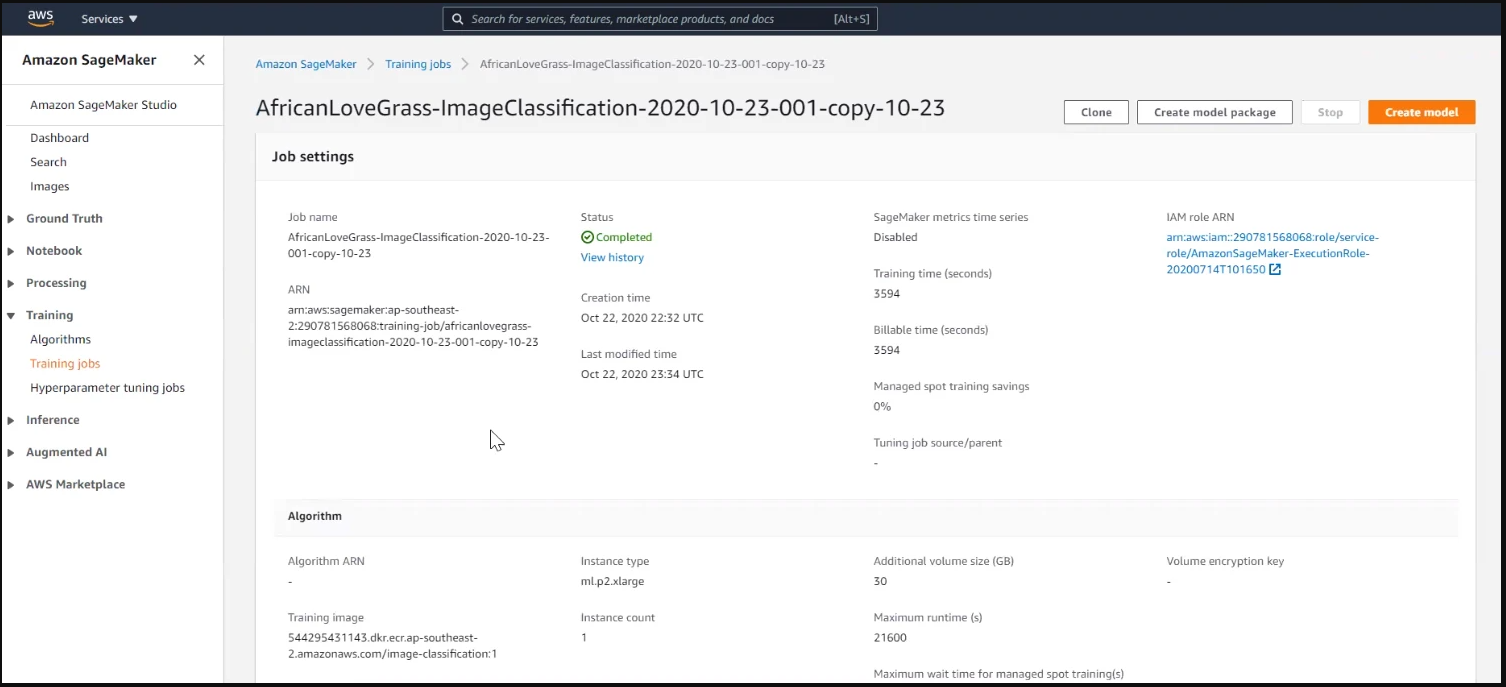Viewport: 1506px width, 687px height.
Task: Select Training jobs in sidebar
Action: tap(65, 364)
